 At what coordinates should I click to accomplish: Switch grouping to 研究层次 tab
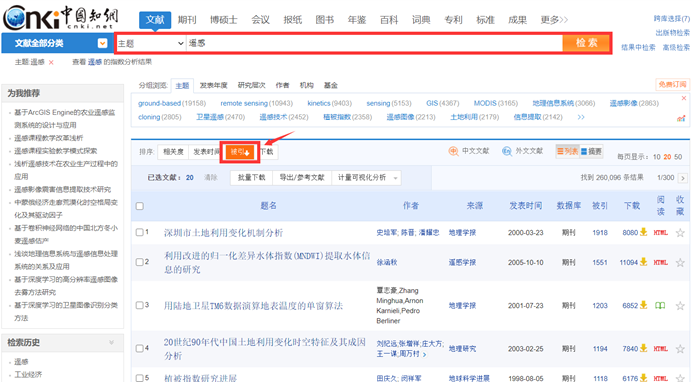[252, 85]
